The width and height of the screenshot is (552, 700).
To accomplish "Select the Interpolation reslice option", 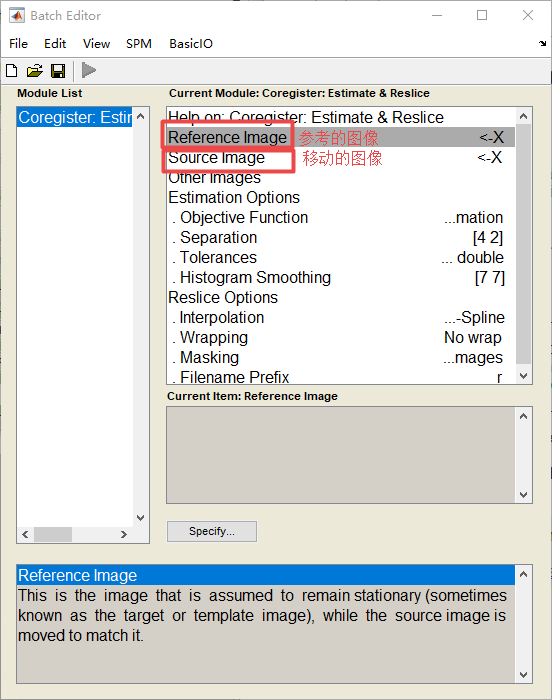I will (341, 317).
